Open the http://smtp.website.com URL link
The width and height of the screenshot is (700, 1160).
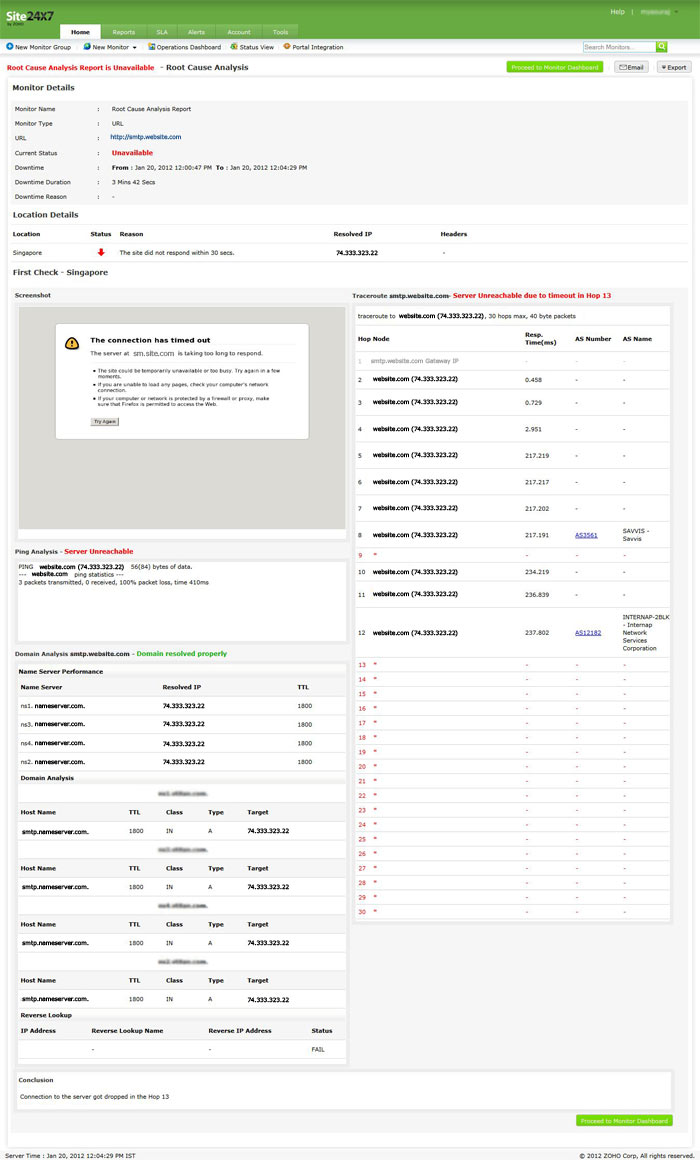[x=145, y=137]
